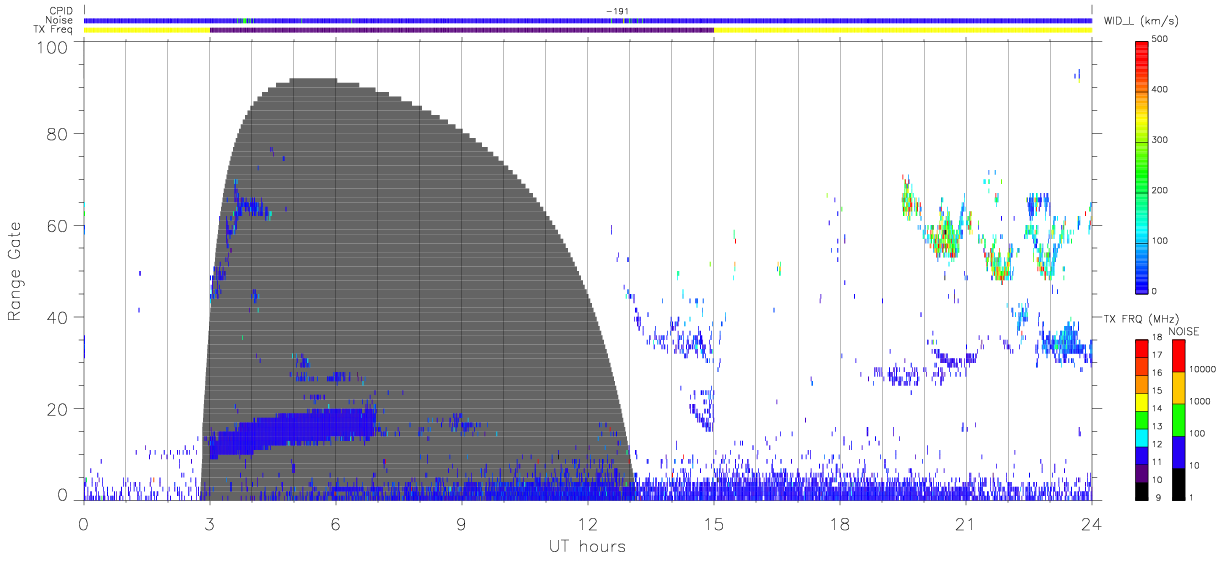Click the blue Noise strip at top
This screenshot has width=1228, height=567.
pos(588,20)
